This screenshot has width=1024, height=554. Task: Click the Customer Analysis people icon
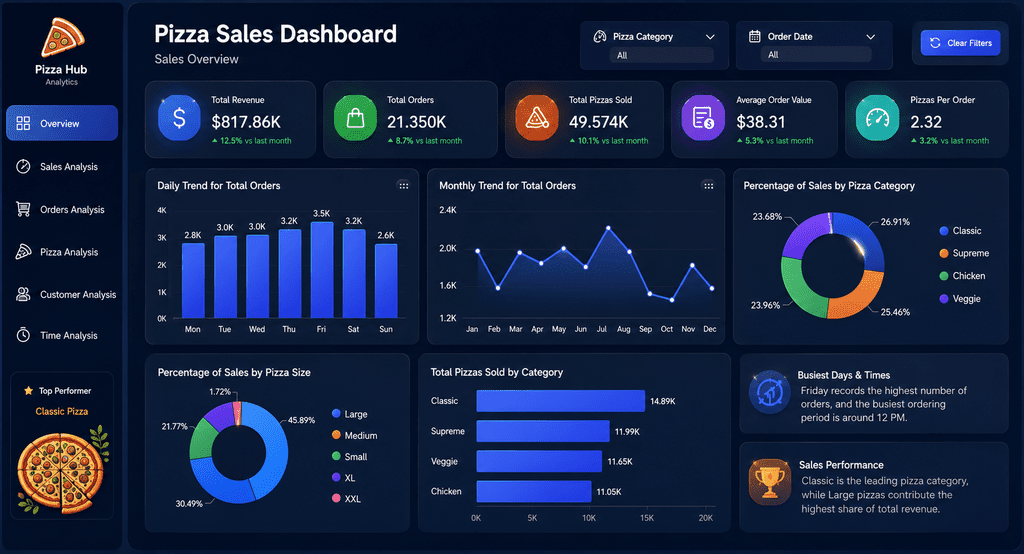23,294
